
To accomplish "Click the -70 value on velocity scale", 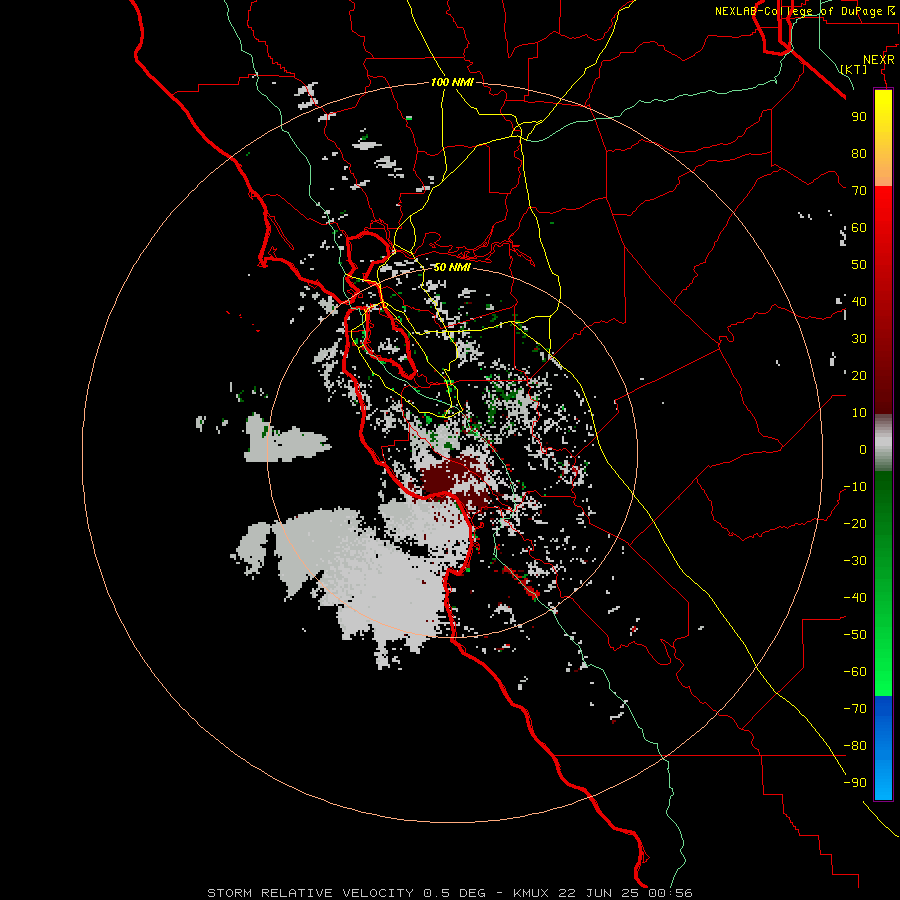I will 855,709.
